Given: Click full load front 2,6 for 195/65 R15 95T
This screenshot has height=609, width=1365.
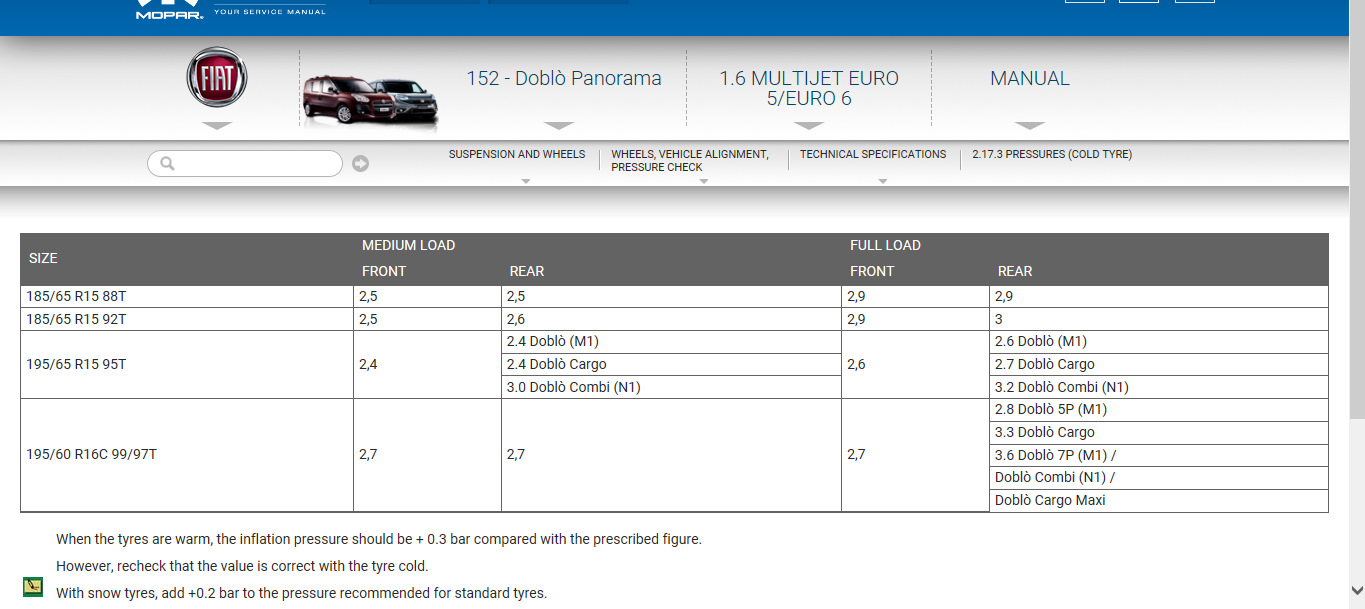Looking at the screenshot, I should tap(915, 364).
